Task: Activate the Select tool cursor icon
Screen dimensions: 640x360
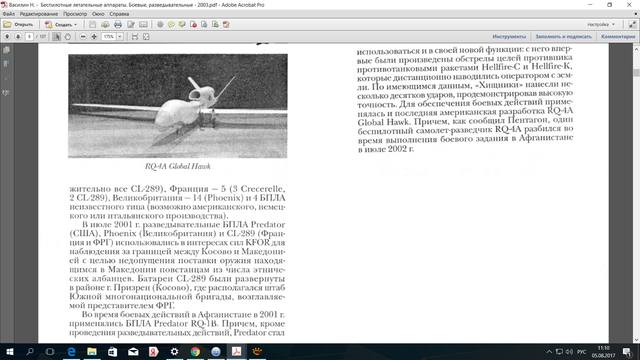Action: pos(56,36)
